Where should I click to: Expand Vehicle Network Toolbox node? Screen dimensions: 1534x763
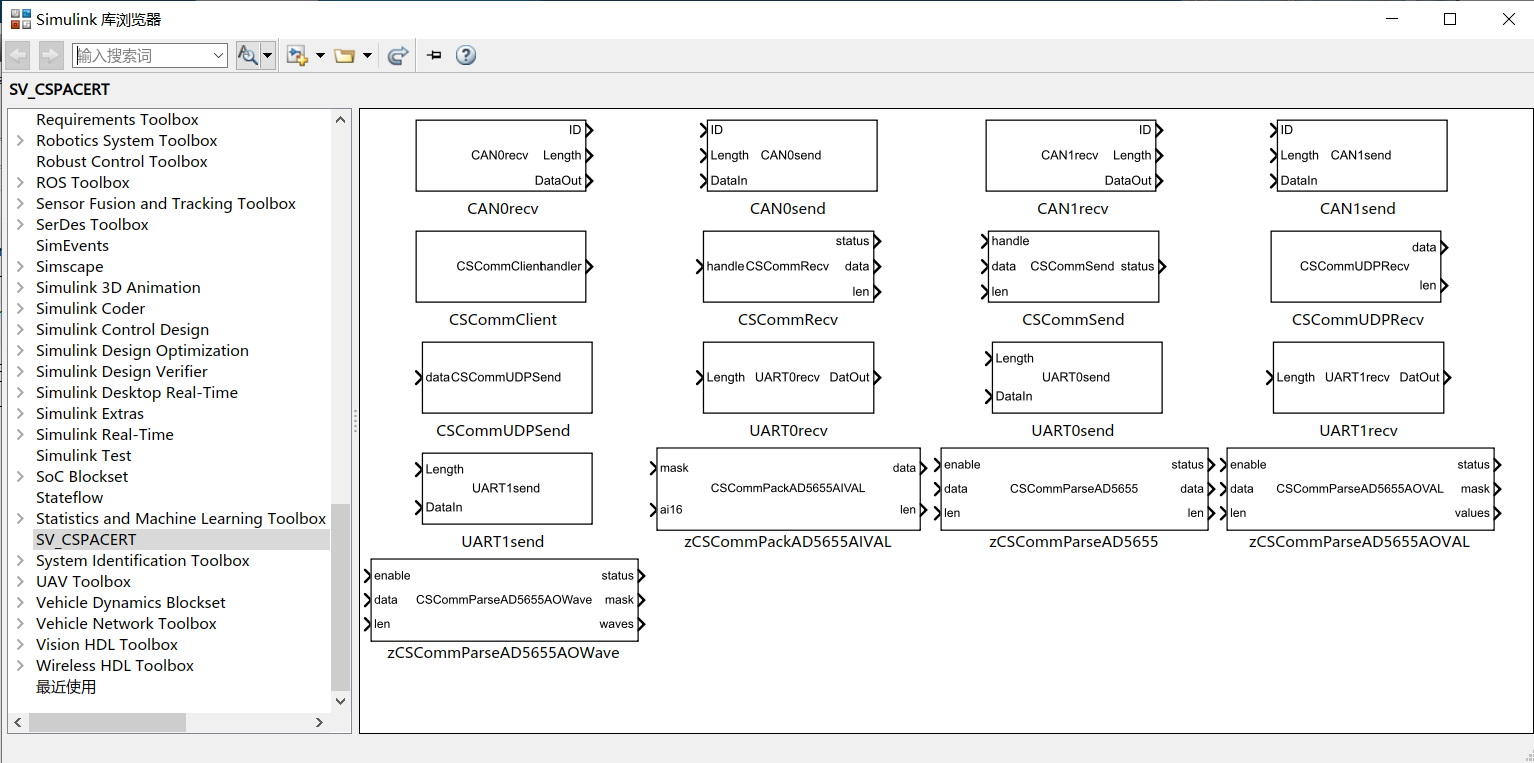click(x=20, y=624)
